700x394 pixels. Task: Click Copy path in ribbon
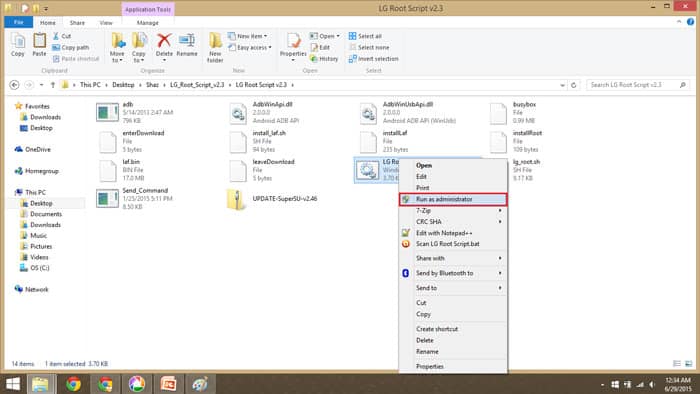[71, 47]
